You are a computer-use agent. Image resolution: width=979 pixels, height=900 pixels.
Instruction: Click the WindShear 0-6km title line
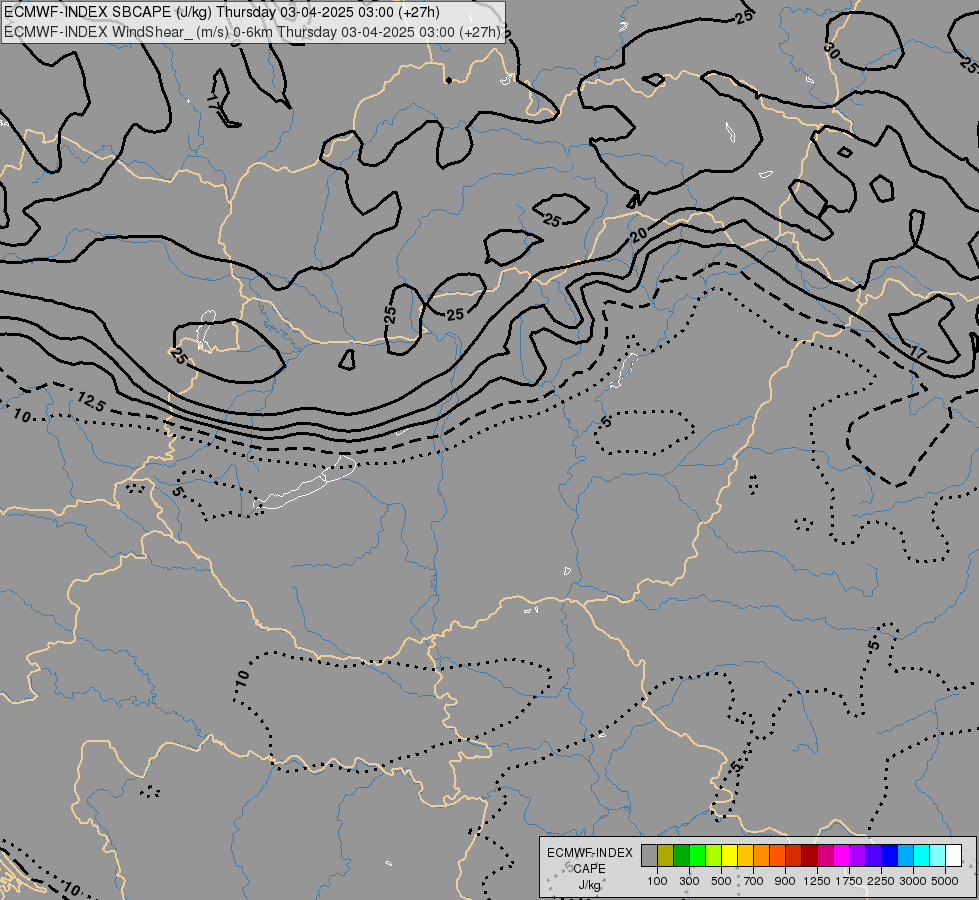[x=253, y=32]
